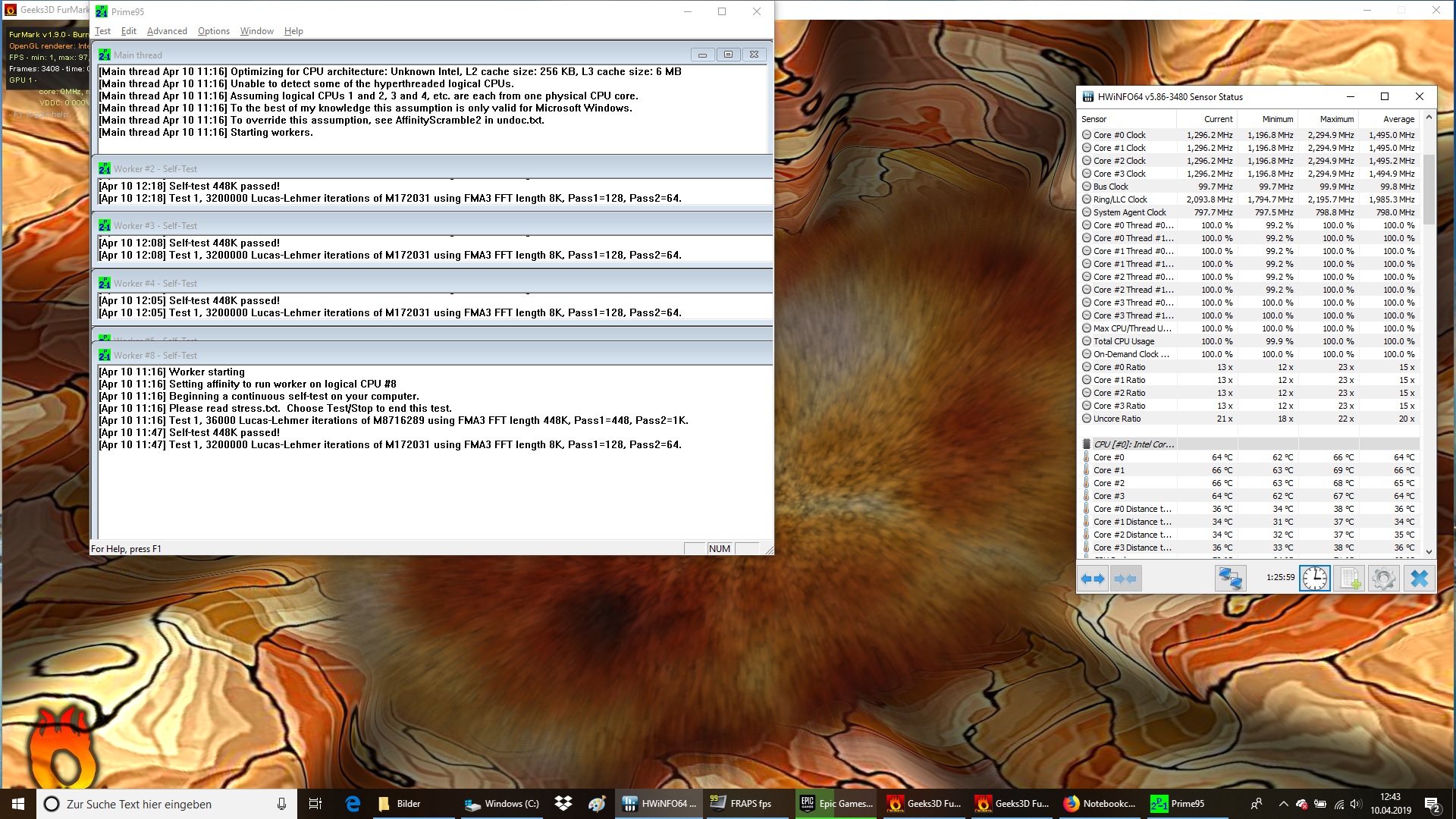
Task: Click the Maximum column header in HWiNFO
Action: (1335, 119)
